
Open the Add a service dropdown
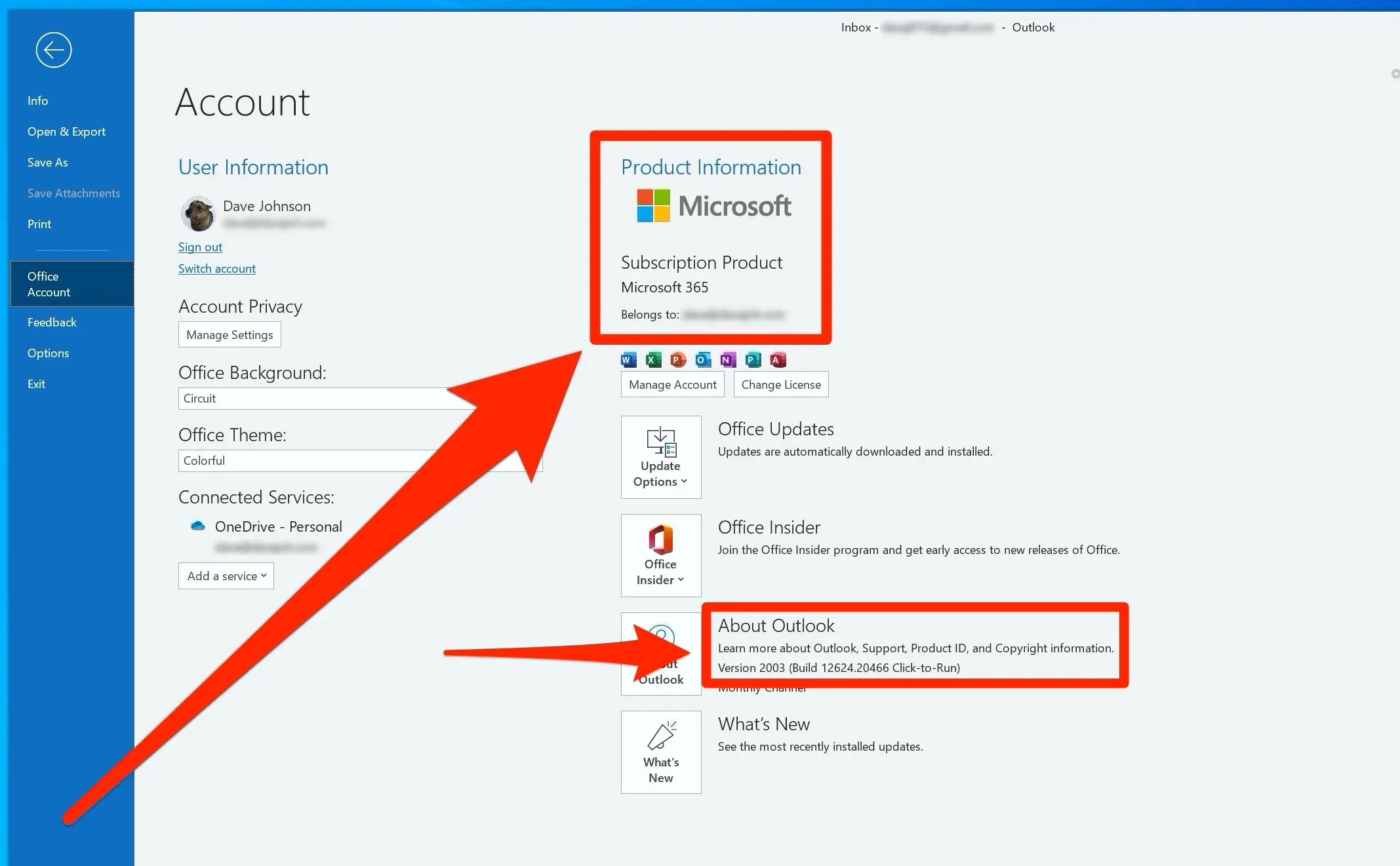pos(226,576)
